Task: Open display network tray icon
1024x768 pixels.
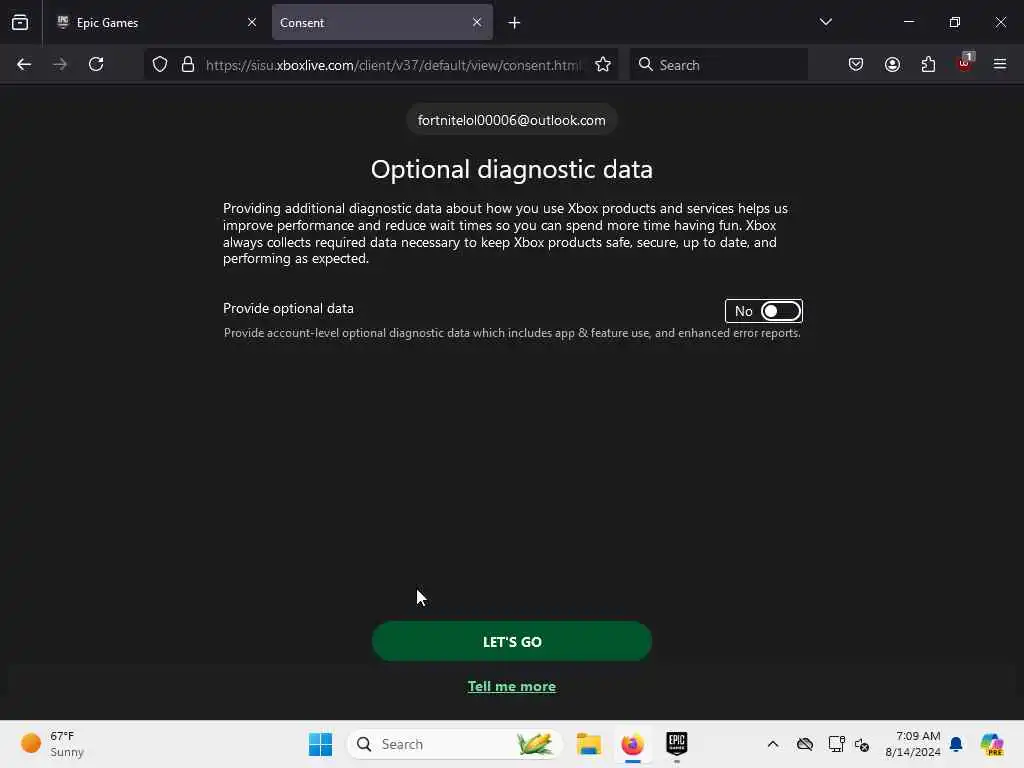Action: [x=837, y=744]
